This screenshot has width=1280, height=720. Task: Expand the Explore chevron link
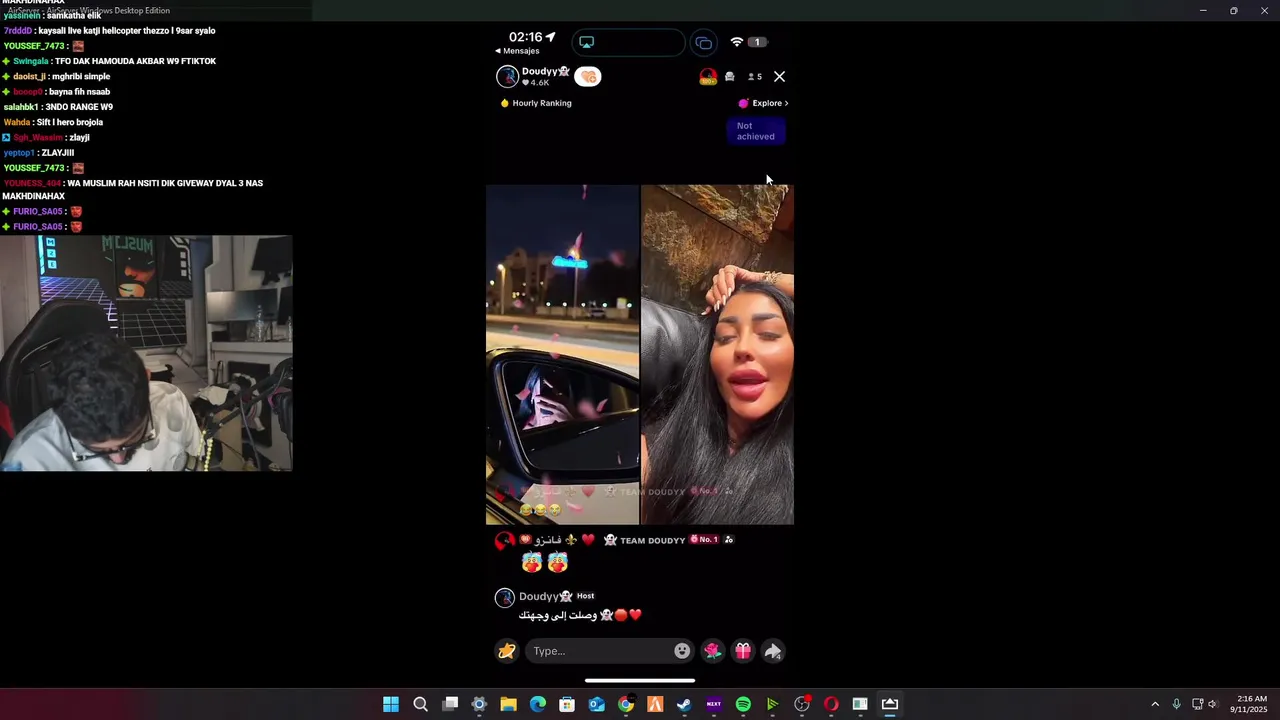[763, 103]
